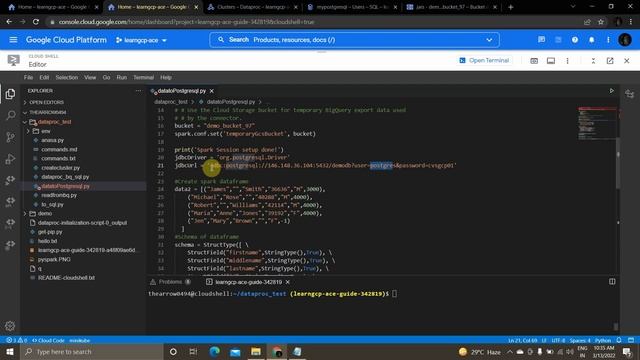Open the Edit menu

44,77
